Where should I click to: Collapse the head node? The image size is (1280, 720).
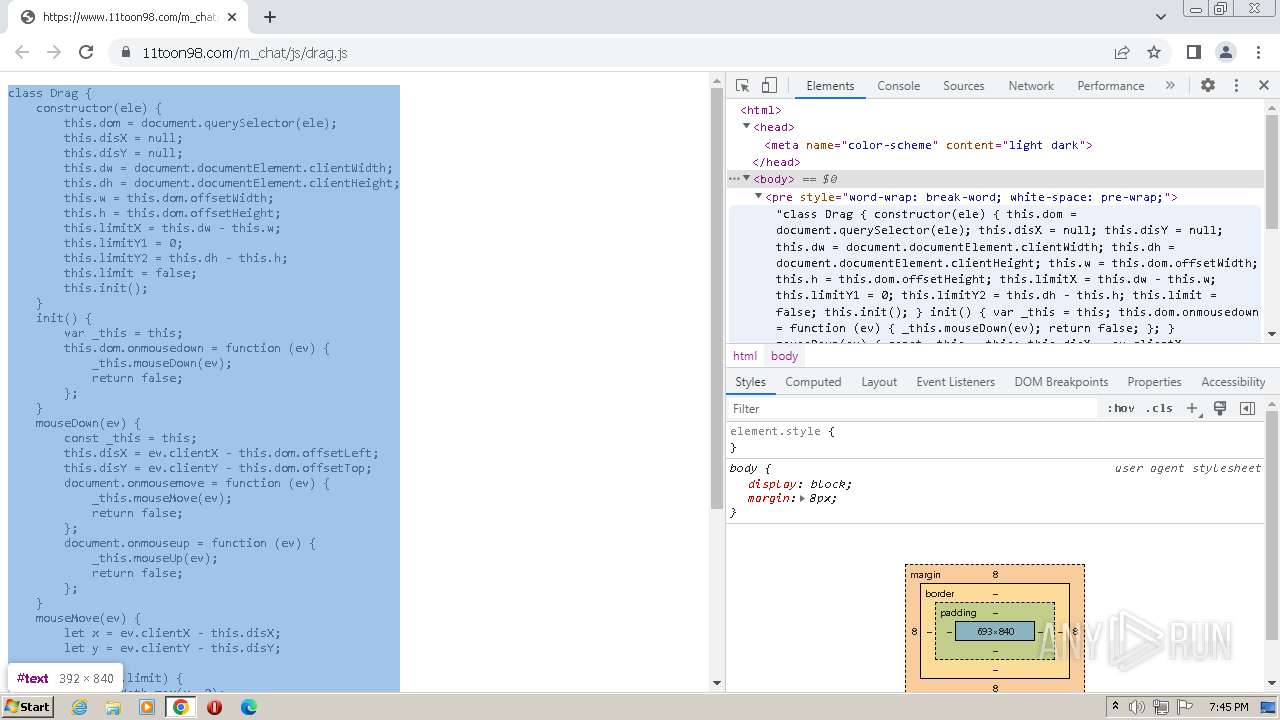(x=746, y=127)
